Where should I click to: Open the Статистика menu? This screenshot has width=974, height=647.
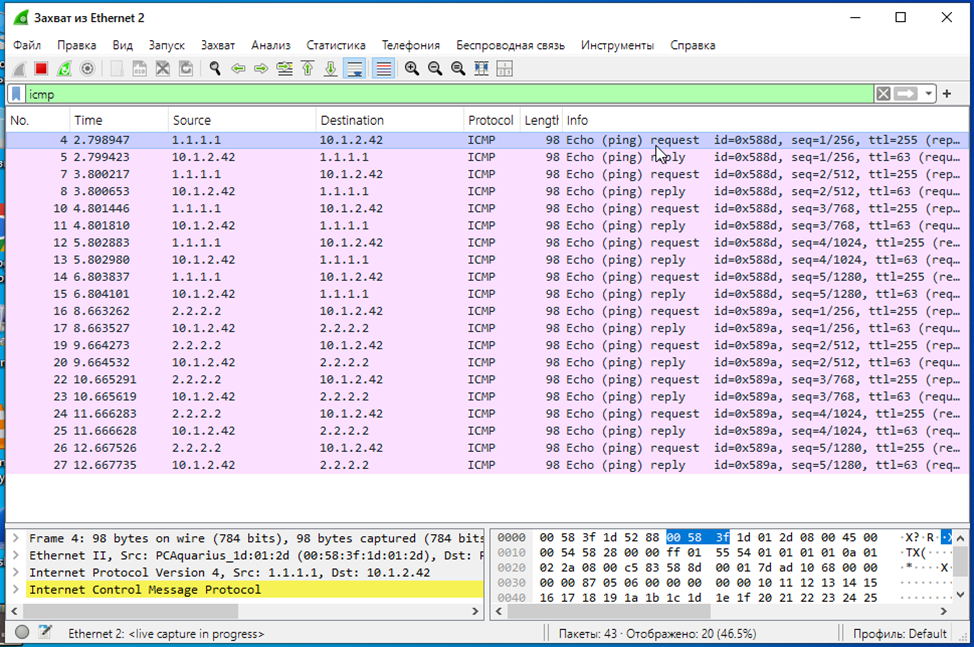[336, 45]
